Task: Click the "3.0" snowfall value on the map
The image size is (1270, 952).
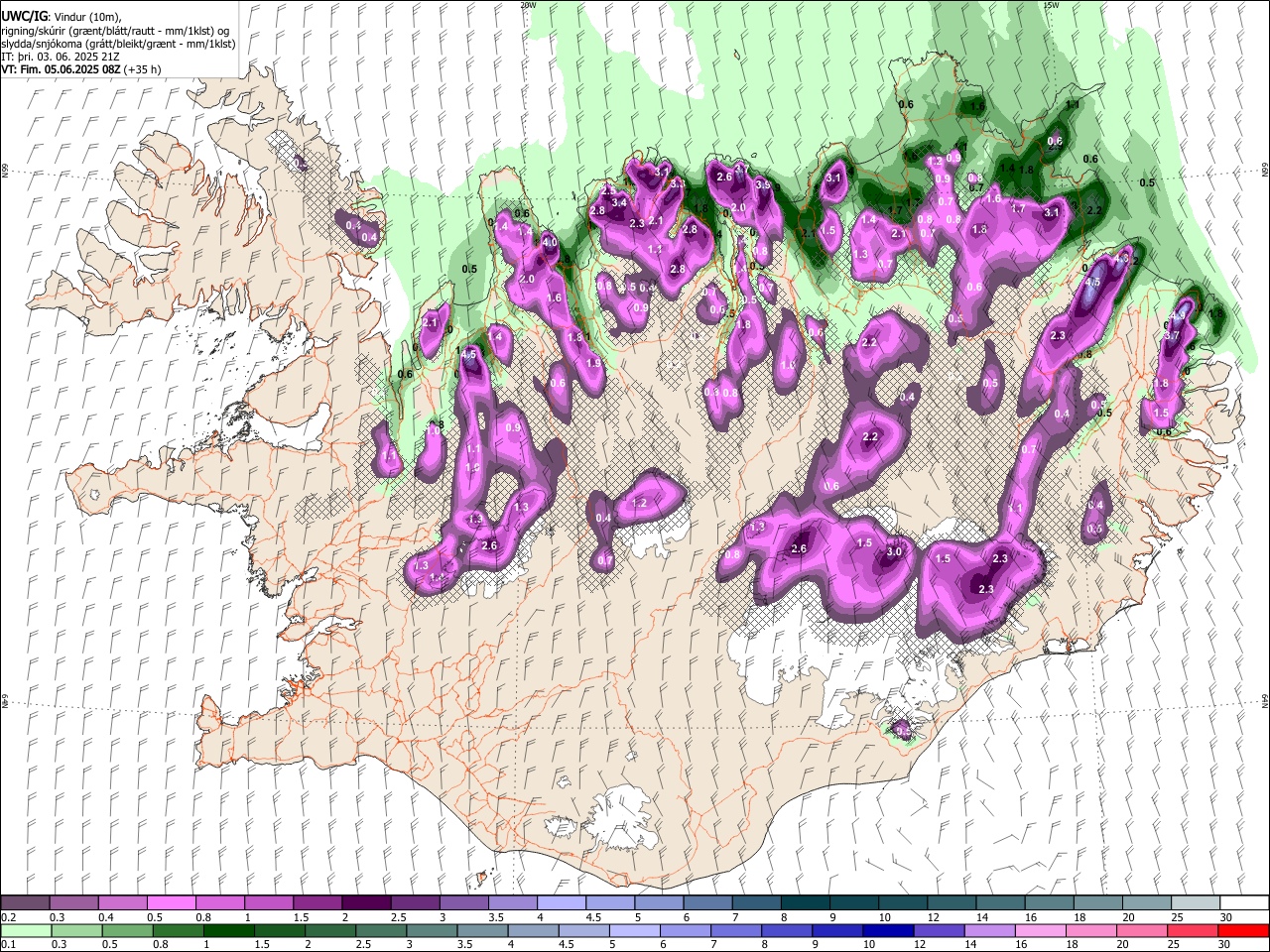Action: pos(894,552)
